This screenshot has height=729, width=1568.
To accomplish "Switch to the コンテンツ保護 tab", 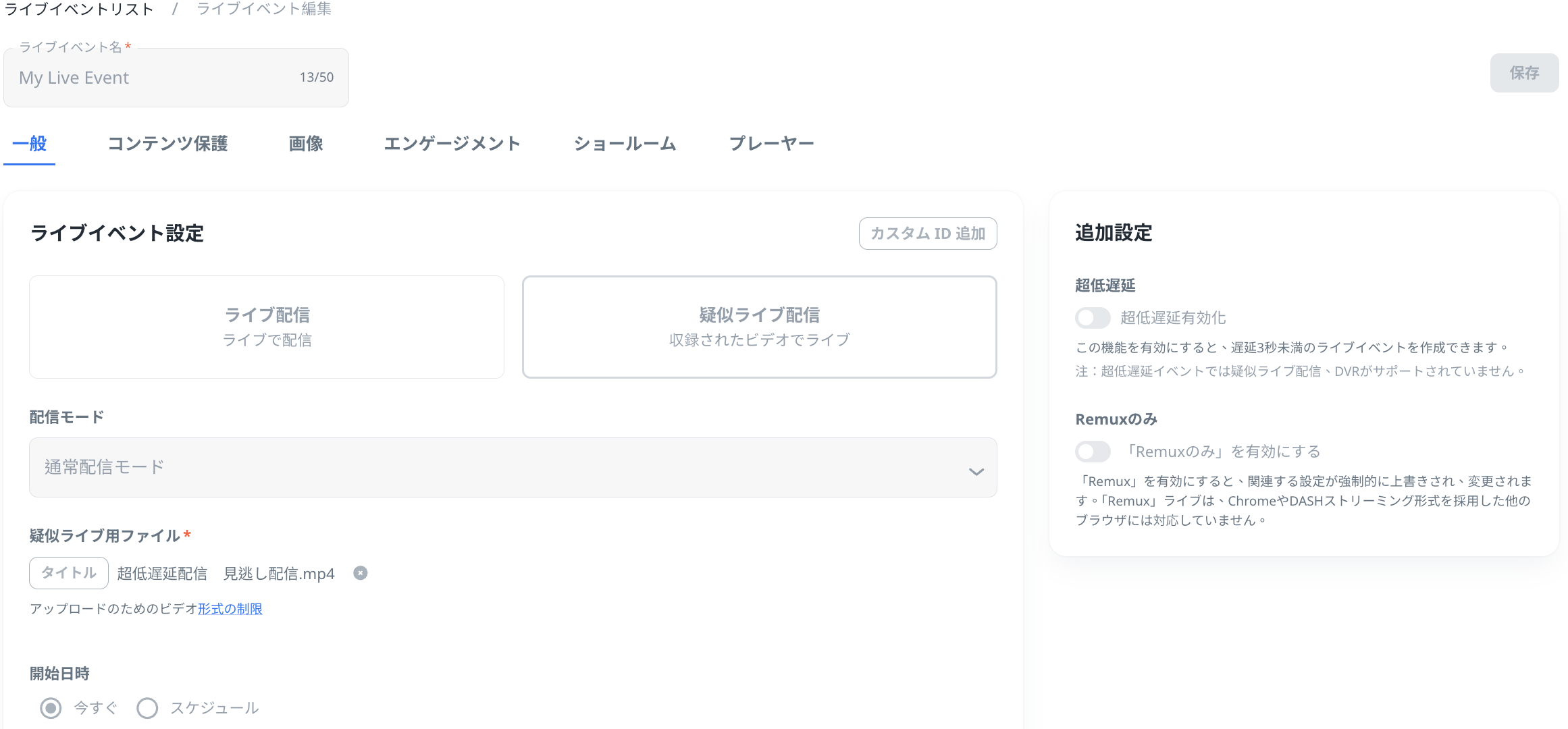I will tap(167, 144).
